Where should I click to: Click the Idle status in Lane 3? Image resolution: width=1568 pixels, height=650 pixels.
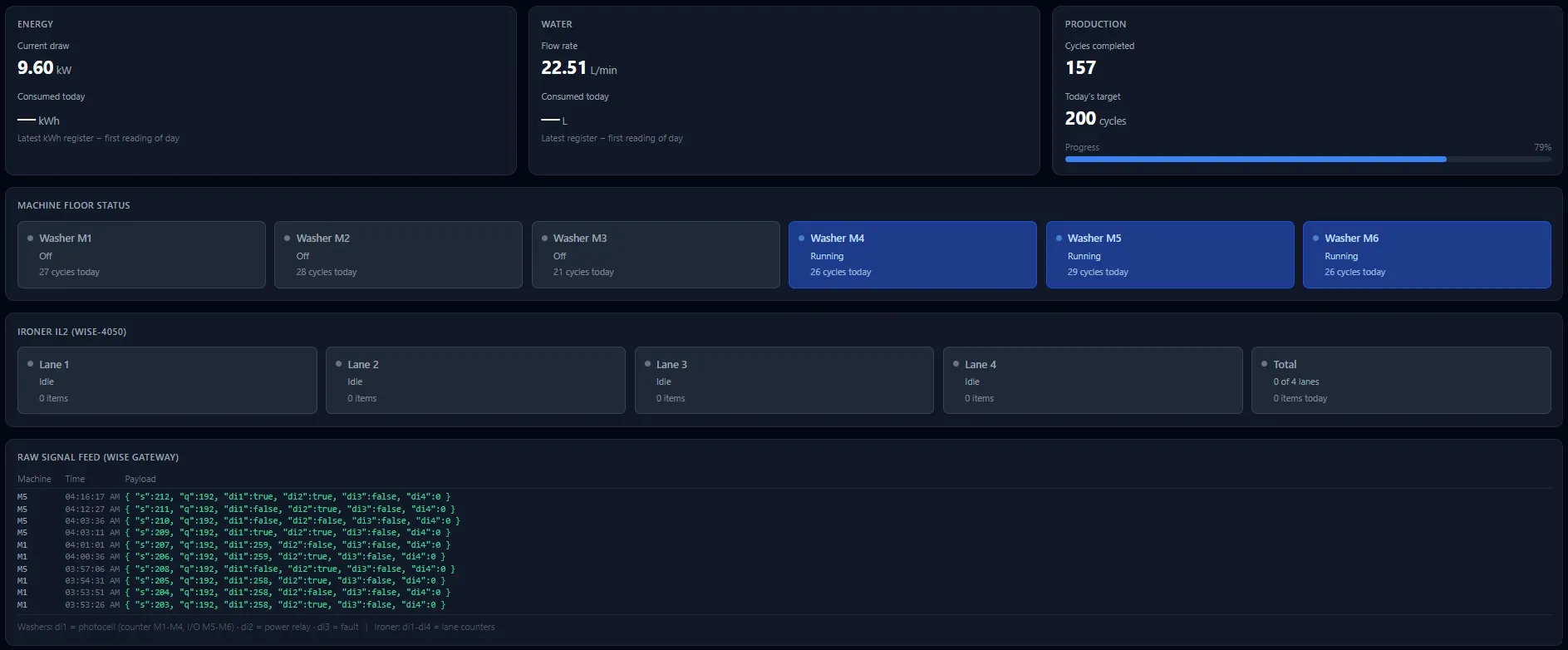664,382
